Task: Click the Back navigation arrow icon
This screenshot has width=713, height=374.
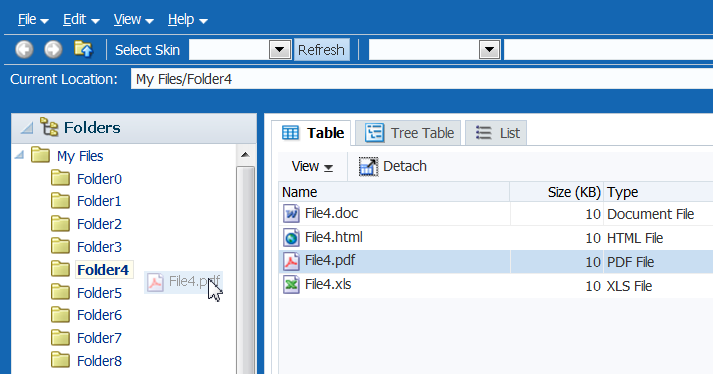Action: point(24,49)
